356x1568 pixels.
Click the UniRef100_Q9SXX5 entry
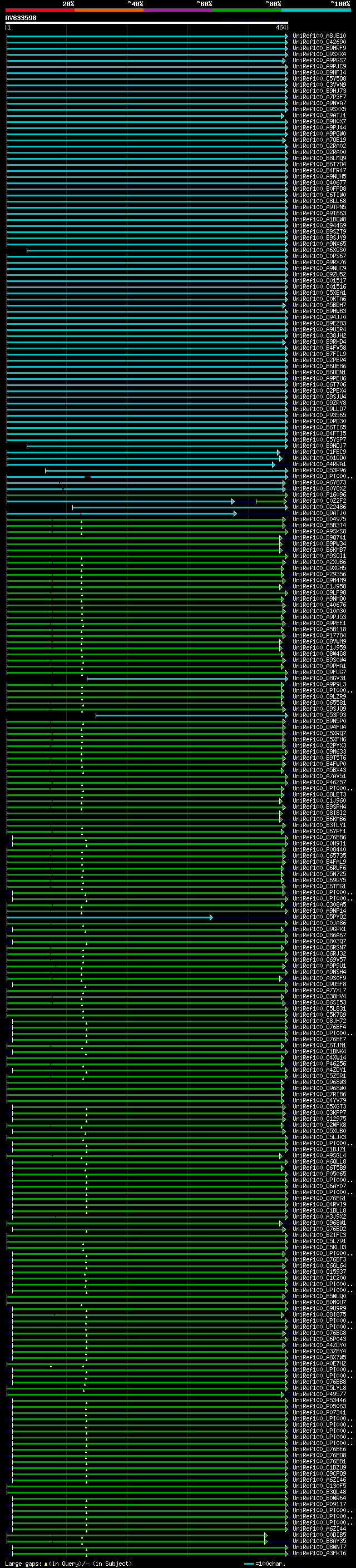click(319, 110)
